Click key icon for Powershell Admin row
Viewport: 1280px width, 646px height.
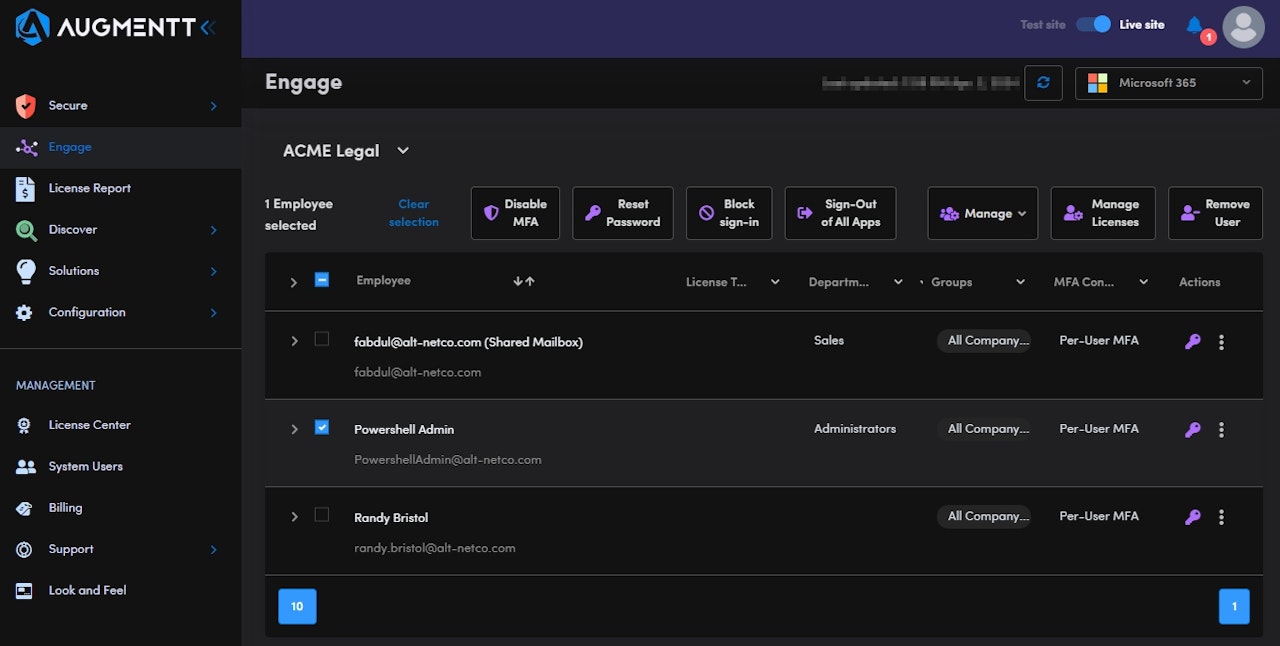click(1192, 430)
